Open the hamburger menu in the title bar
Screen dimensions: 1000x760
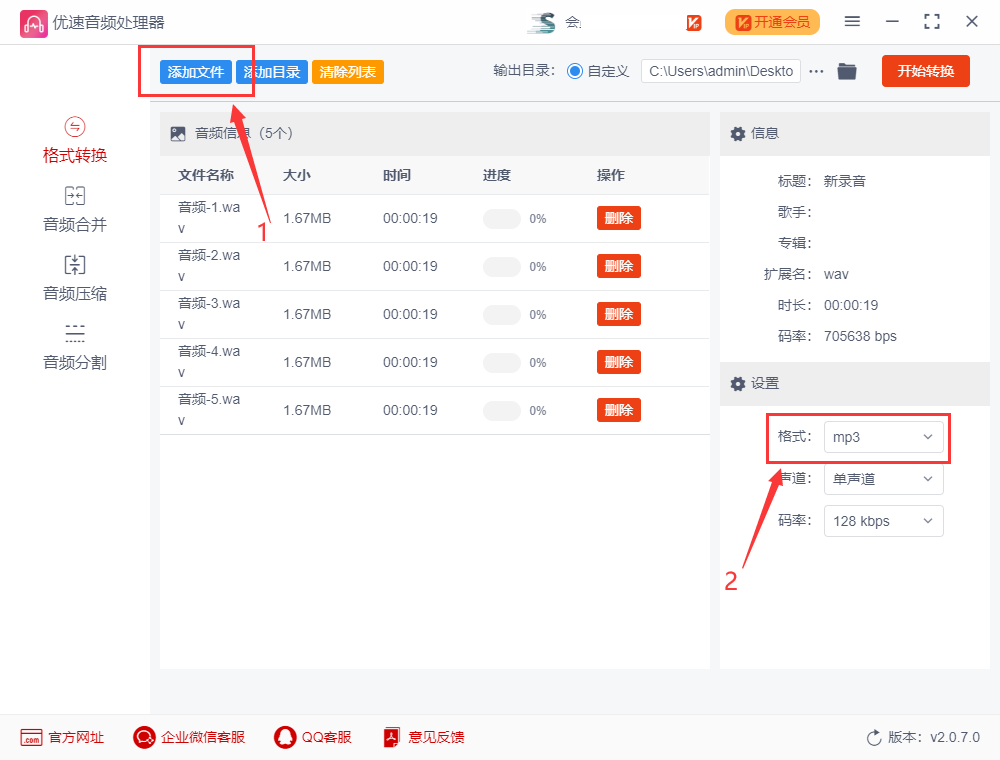(x=852, y=20)
